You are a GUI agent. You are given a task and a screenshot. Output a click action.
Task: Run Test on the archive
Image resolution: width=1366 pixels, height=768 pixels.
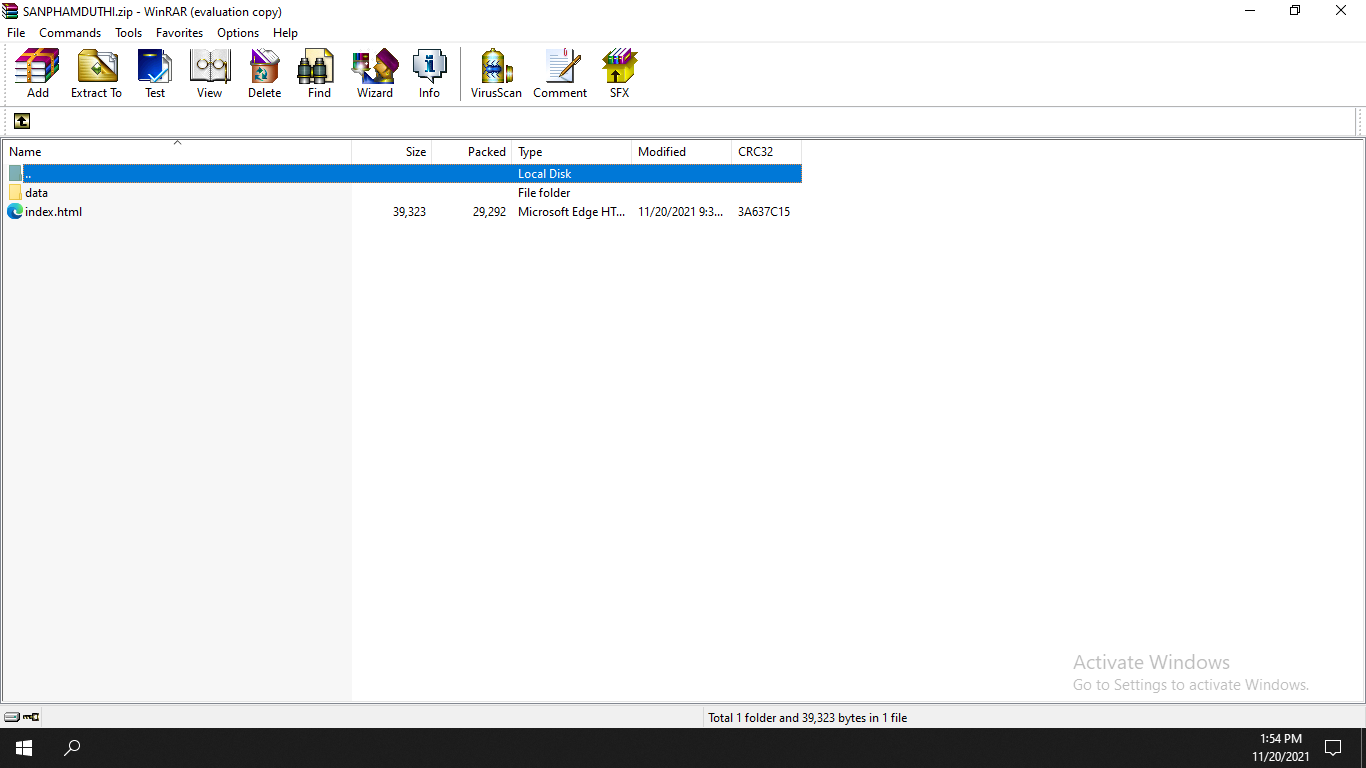[x=155, y=73]
